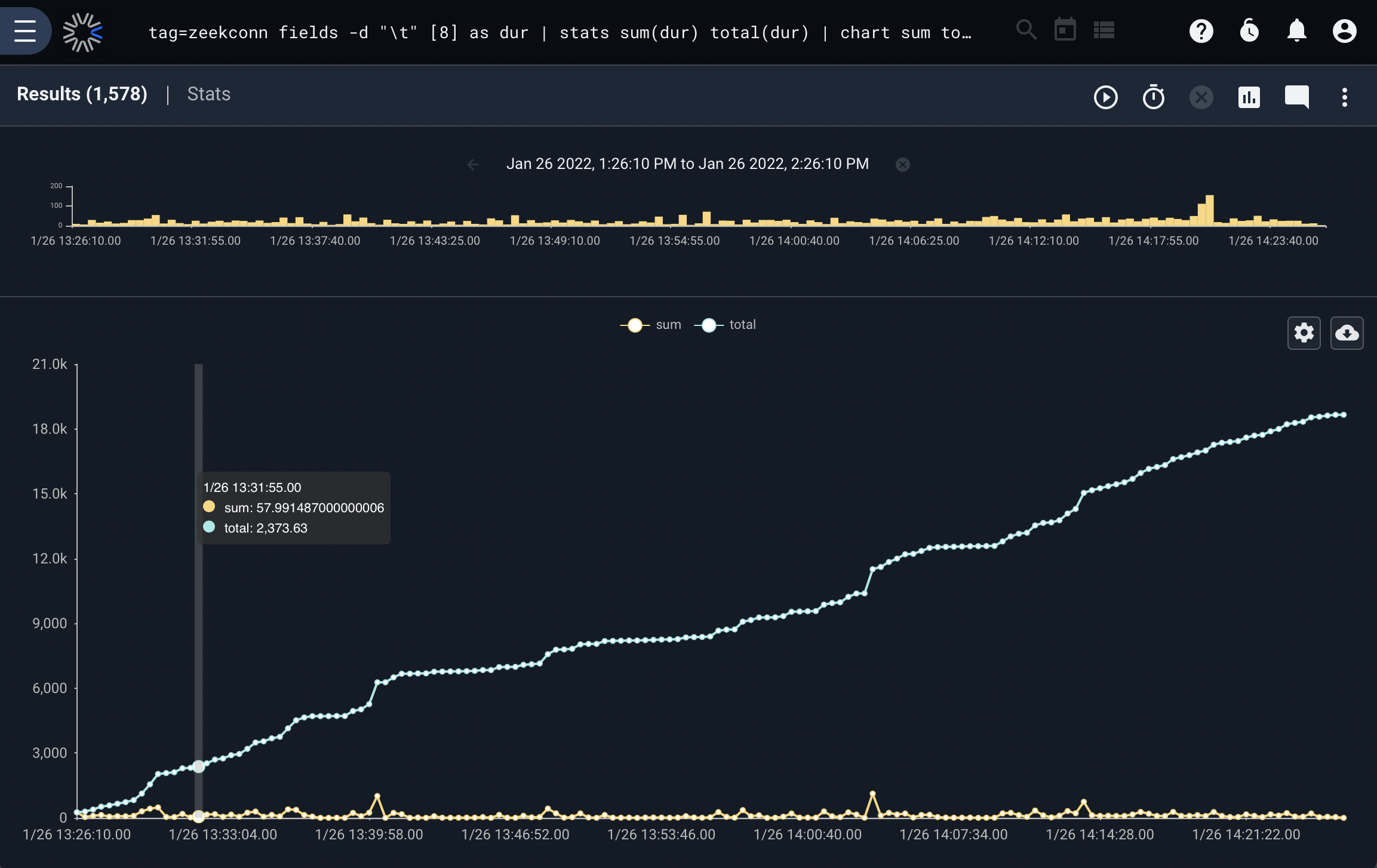This screenshot has width=1377, height=868.
Task: Clear the zoomed timeframe with x icon
Action: click(x=903, y=164)
